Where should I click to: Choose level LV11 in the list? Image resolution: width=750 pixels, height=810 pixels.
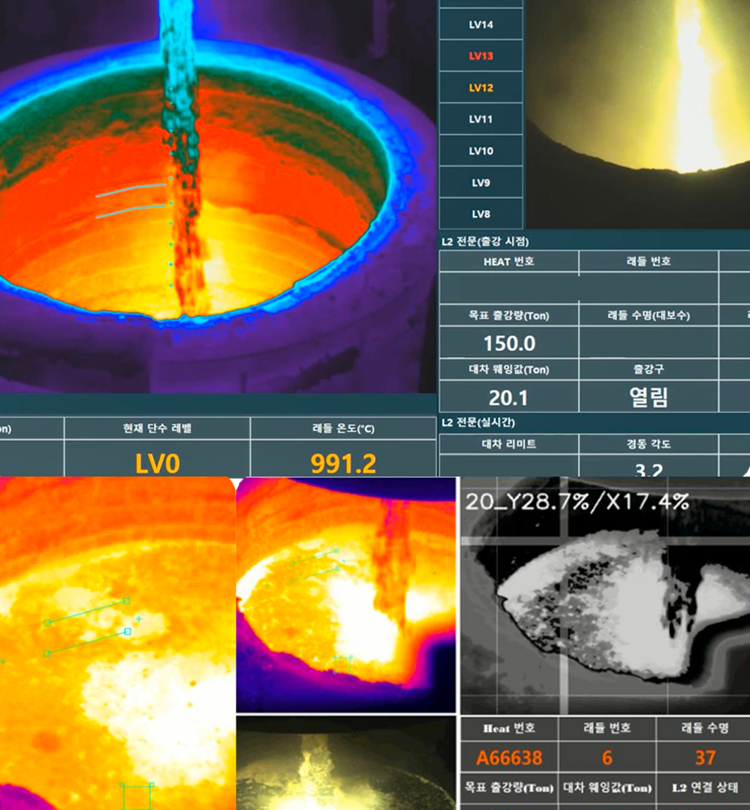[x=481, y=119]
